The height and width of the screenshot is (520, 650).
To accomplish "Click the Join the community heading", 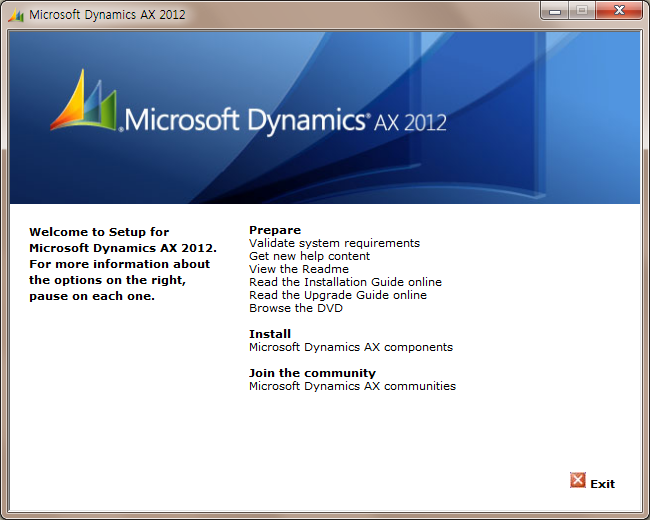I will click(x=312, y=373).
